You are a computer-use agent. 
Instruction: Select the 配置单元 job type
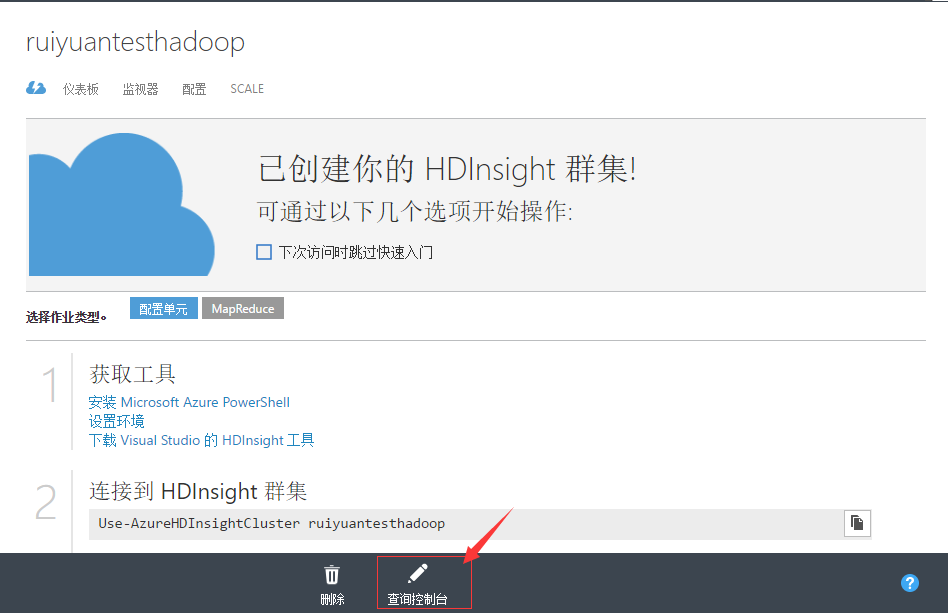tap(163, 309)
